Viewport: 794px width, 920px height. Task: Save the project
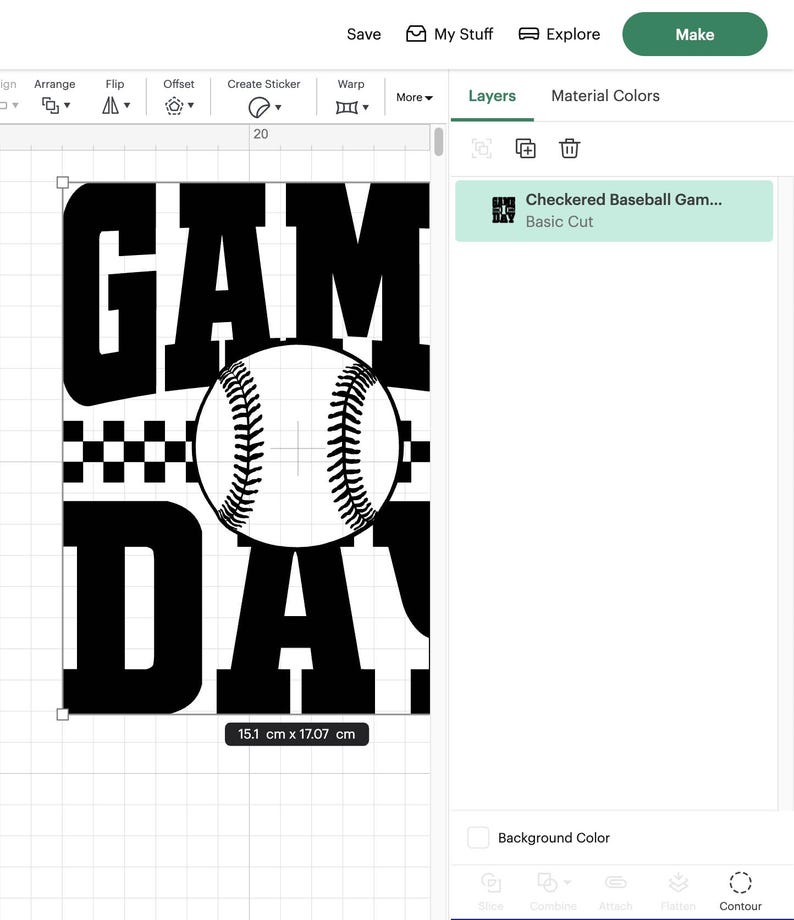click(x=363, y=34)
